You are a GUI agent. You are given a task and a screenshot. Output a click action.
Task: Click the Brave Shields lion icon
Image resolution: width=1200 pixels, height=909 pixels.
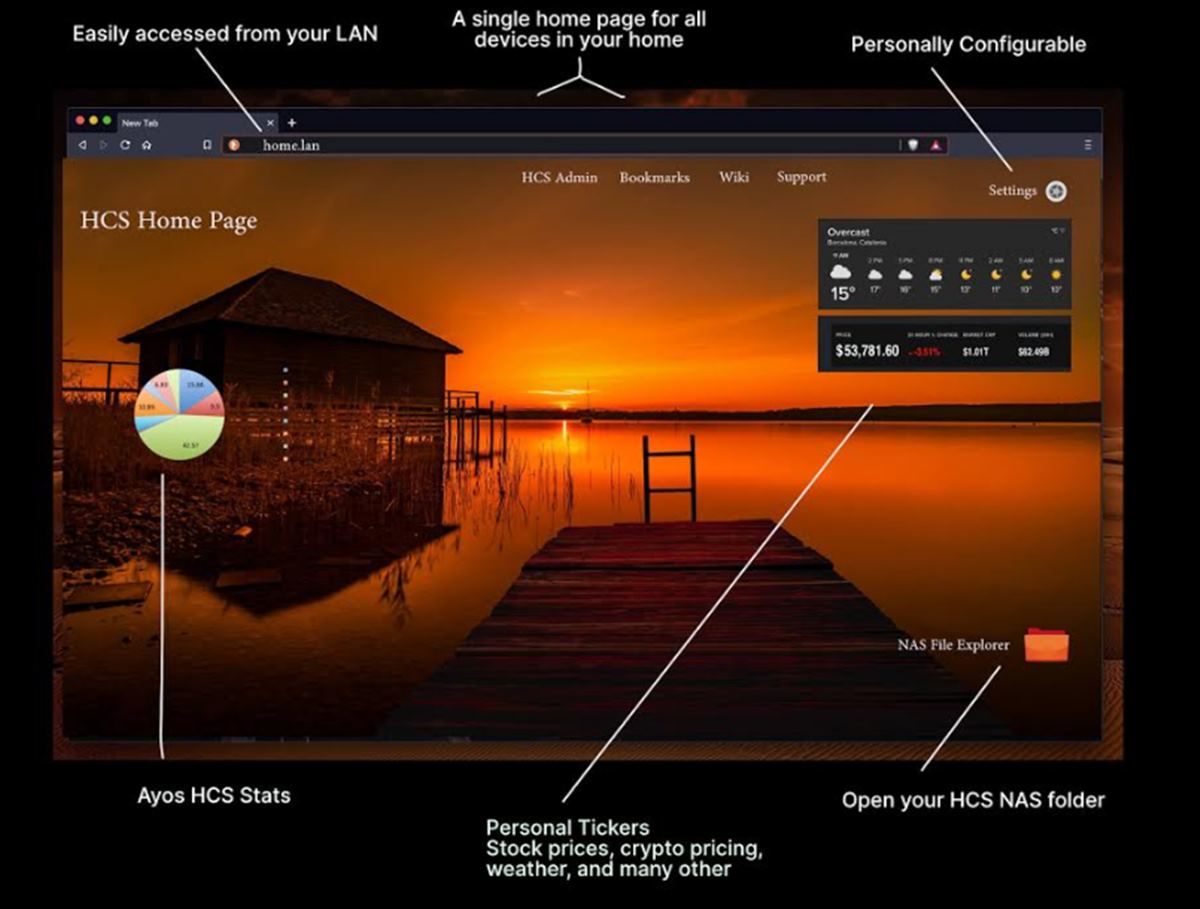coord(912,145)
